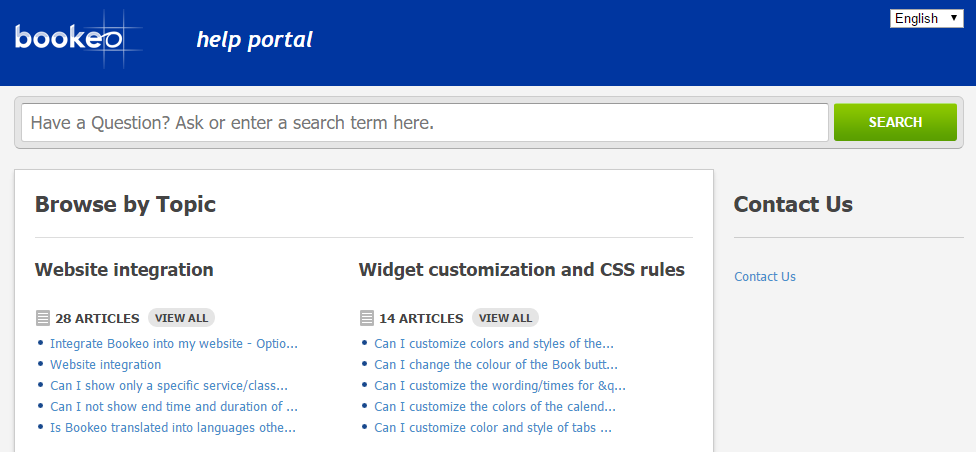Open 'Is Bookeo translated into languages' article
Viewport: 976px width, 452px height.
173,428
